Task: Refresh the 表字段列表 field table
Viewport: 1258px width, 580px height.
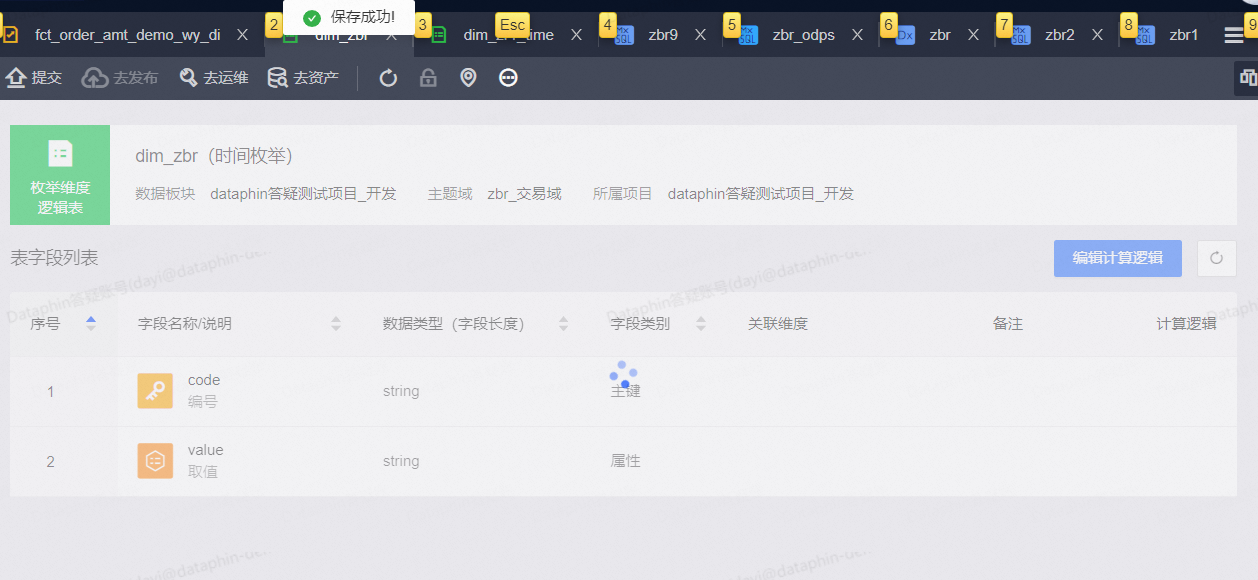Action: 1216,258
